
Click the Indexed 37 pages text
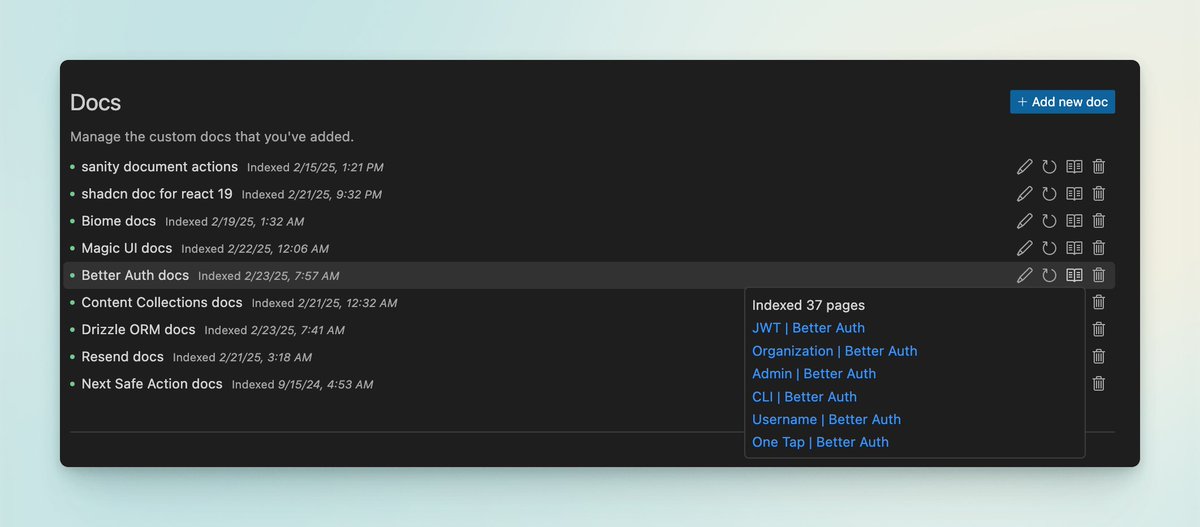point(808,305)
